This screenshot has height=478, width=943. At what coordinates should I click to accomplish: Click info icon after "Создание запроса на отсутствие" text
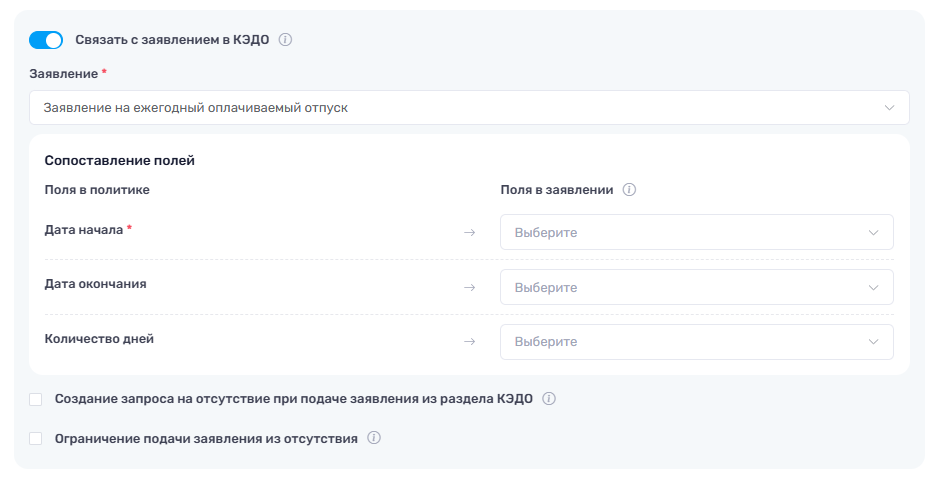pyautogui.click(x=549, y=399)
